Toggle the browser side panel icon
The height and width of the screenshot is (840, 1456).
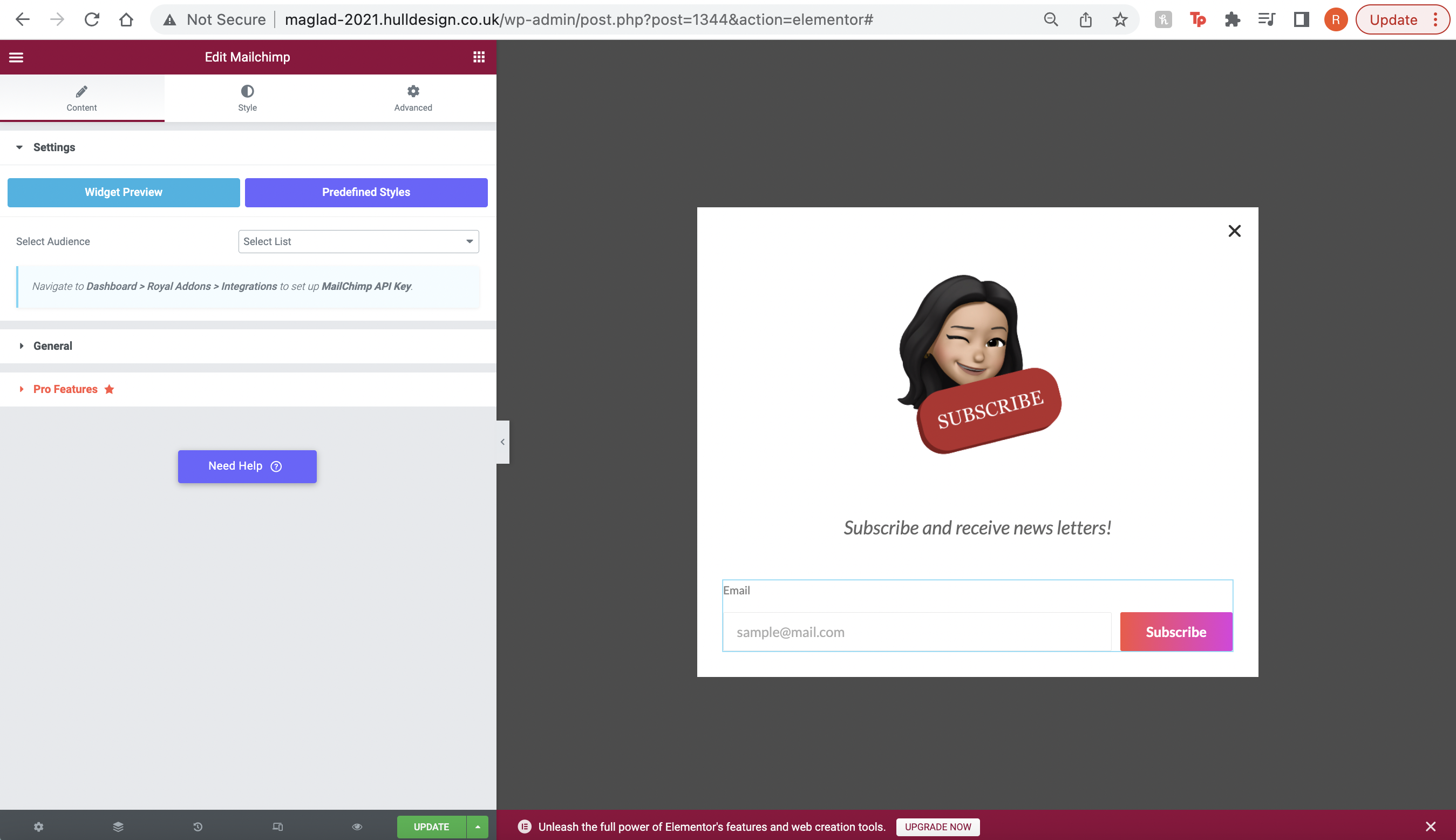(x=1302, y=19)
